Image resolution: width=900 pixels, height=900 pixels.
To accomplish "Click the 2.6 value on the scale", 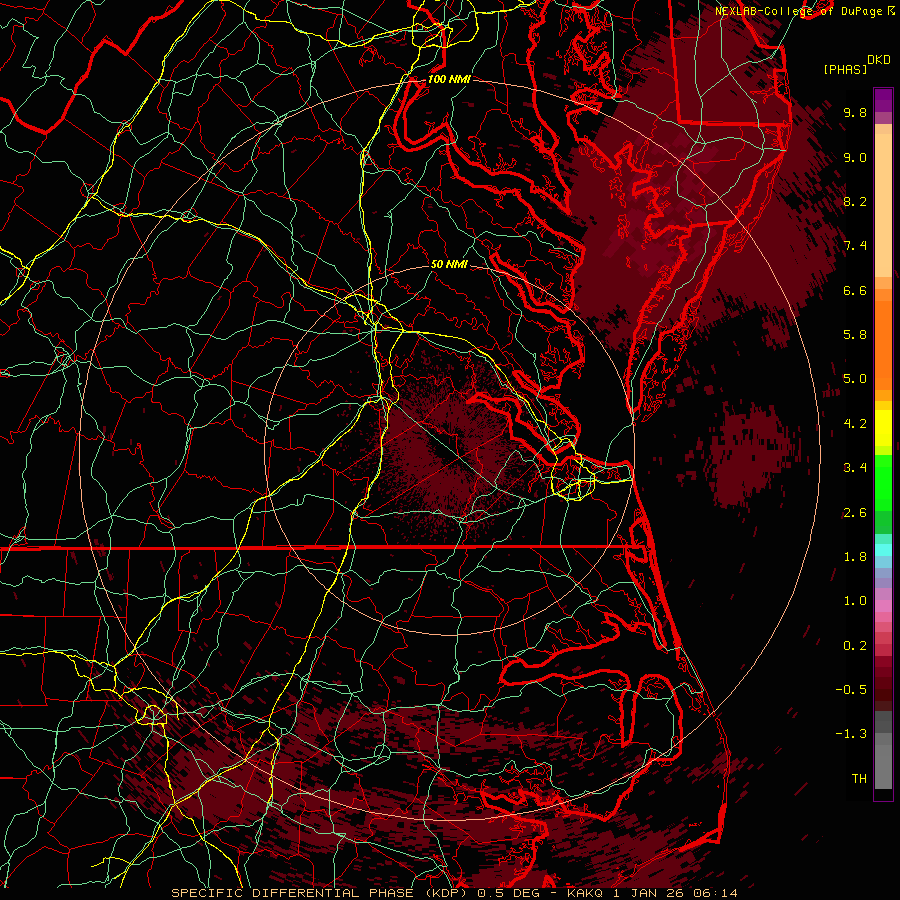I will 855,513.
